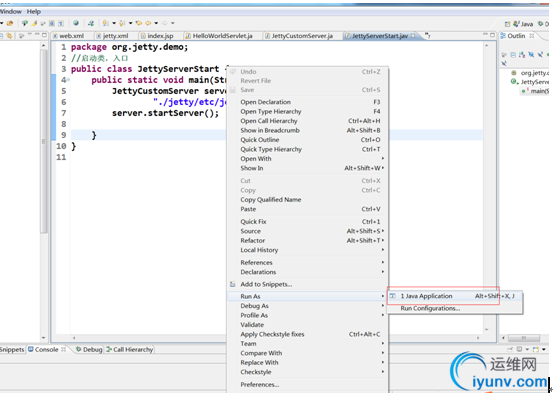
Task: Select JettyServerStart class in Outline tree
Action: tap(530, 82)
